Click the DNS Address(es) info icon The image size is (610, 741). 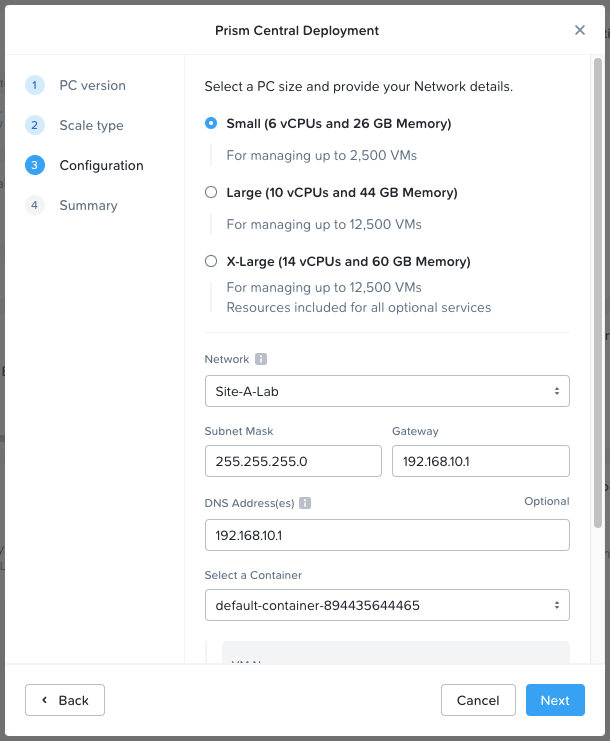(x=305, y=504)
